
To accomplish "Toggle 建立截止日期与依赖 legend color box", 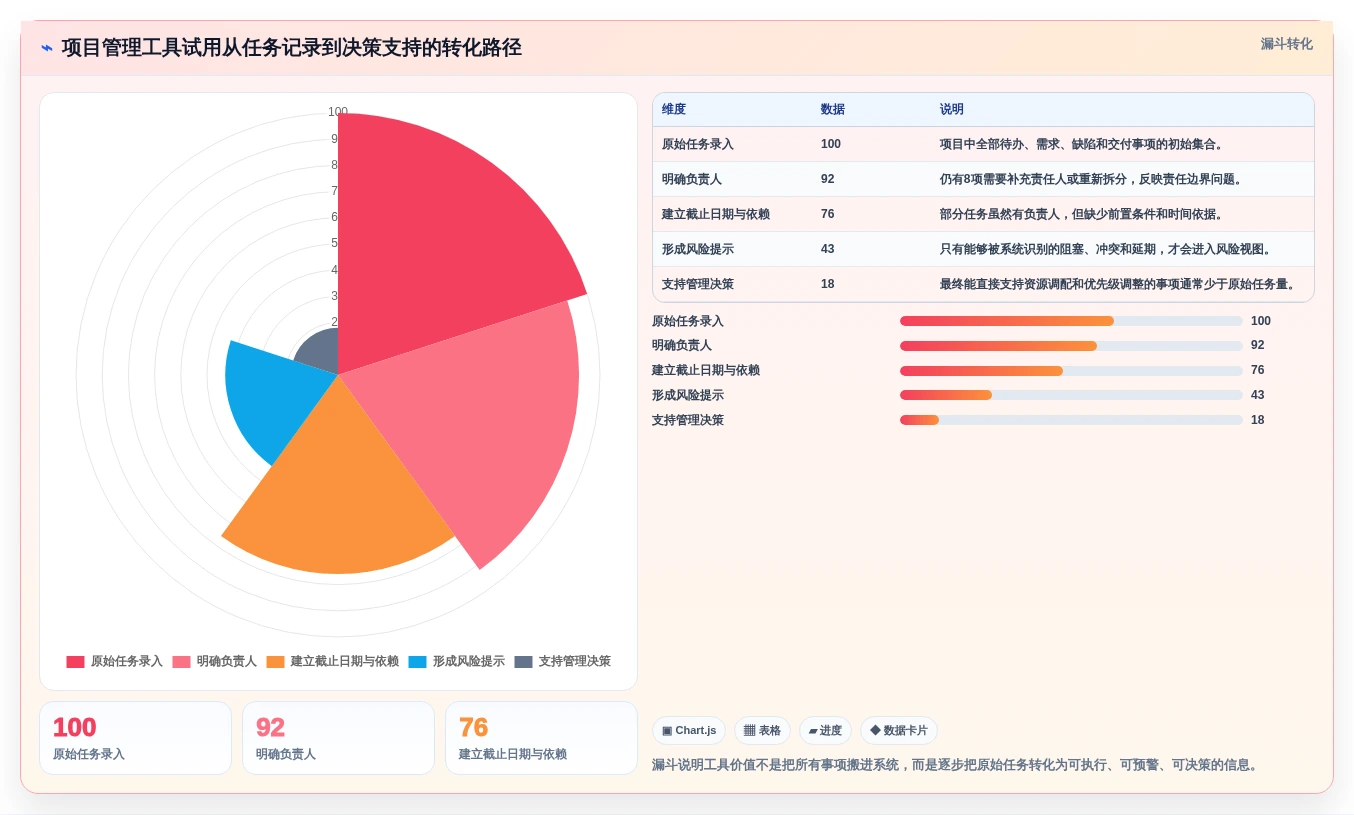I will click(276, 662).
